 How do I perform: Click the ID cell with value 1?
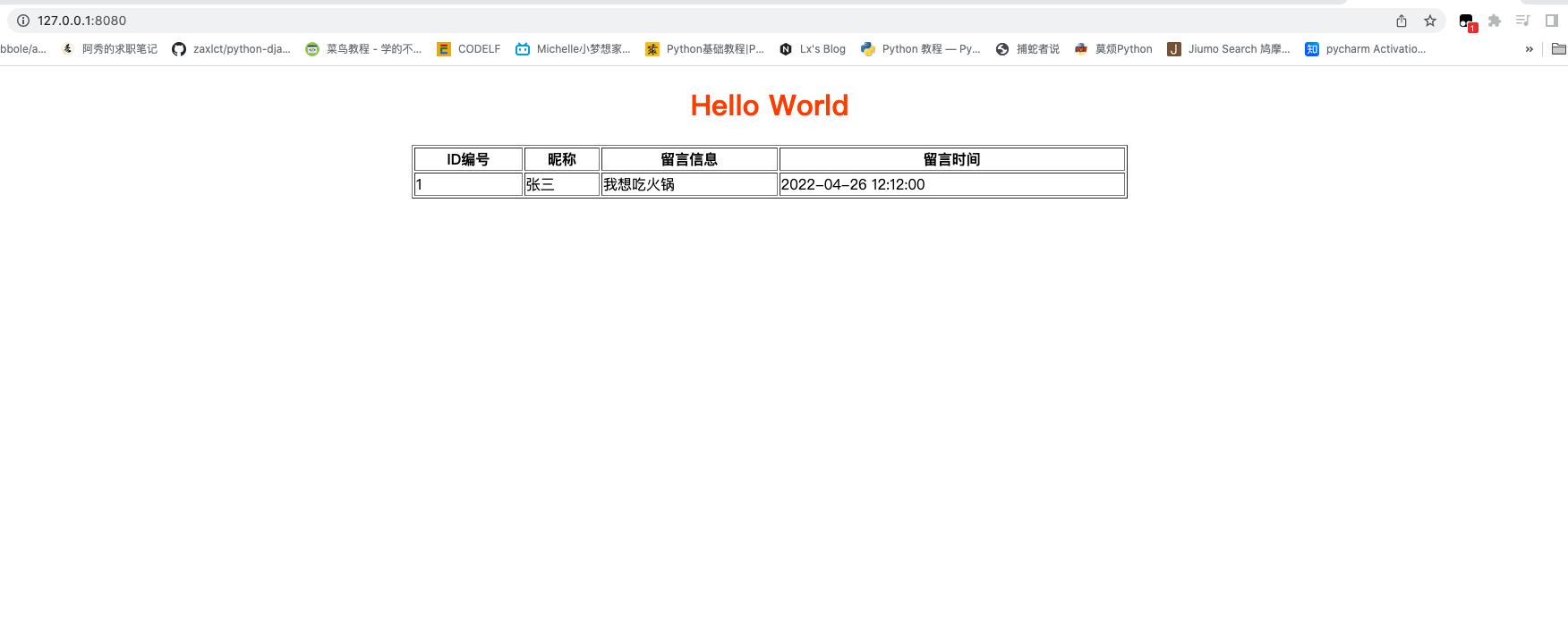pos(468,184)
